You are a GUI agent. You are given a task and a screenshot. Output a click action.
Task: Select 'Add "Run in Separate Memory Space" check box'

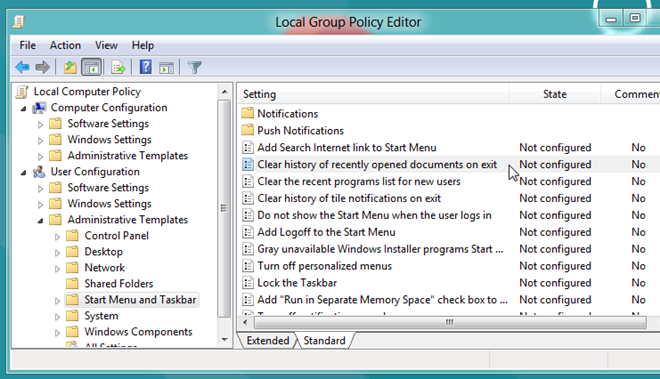point(382,299)
